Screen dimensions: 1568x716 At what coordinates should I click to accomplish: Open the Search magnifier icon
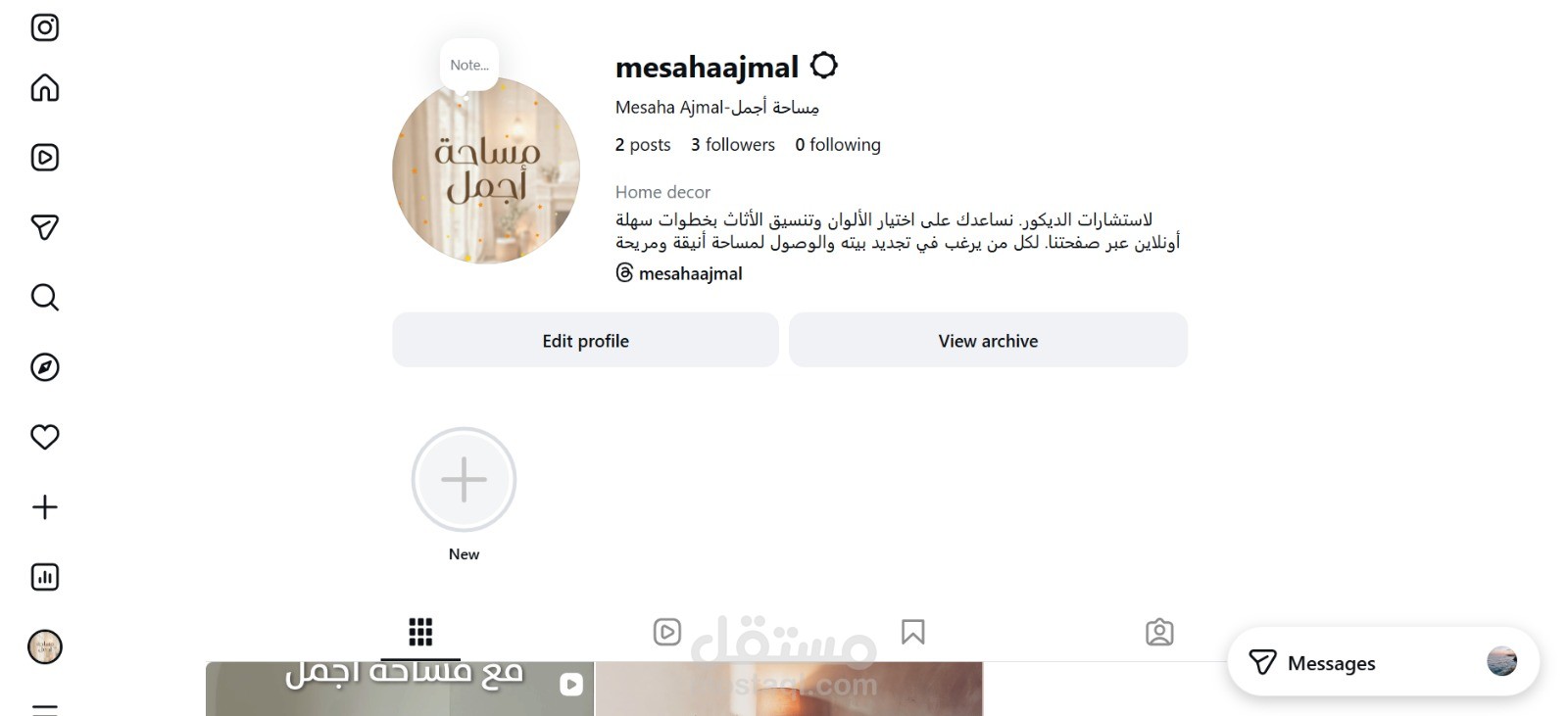[x=45, y=297]
